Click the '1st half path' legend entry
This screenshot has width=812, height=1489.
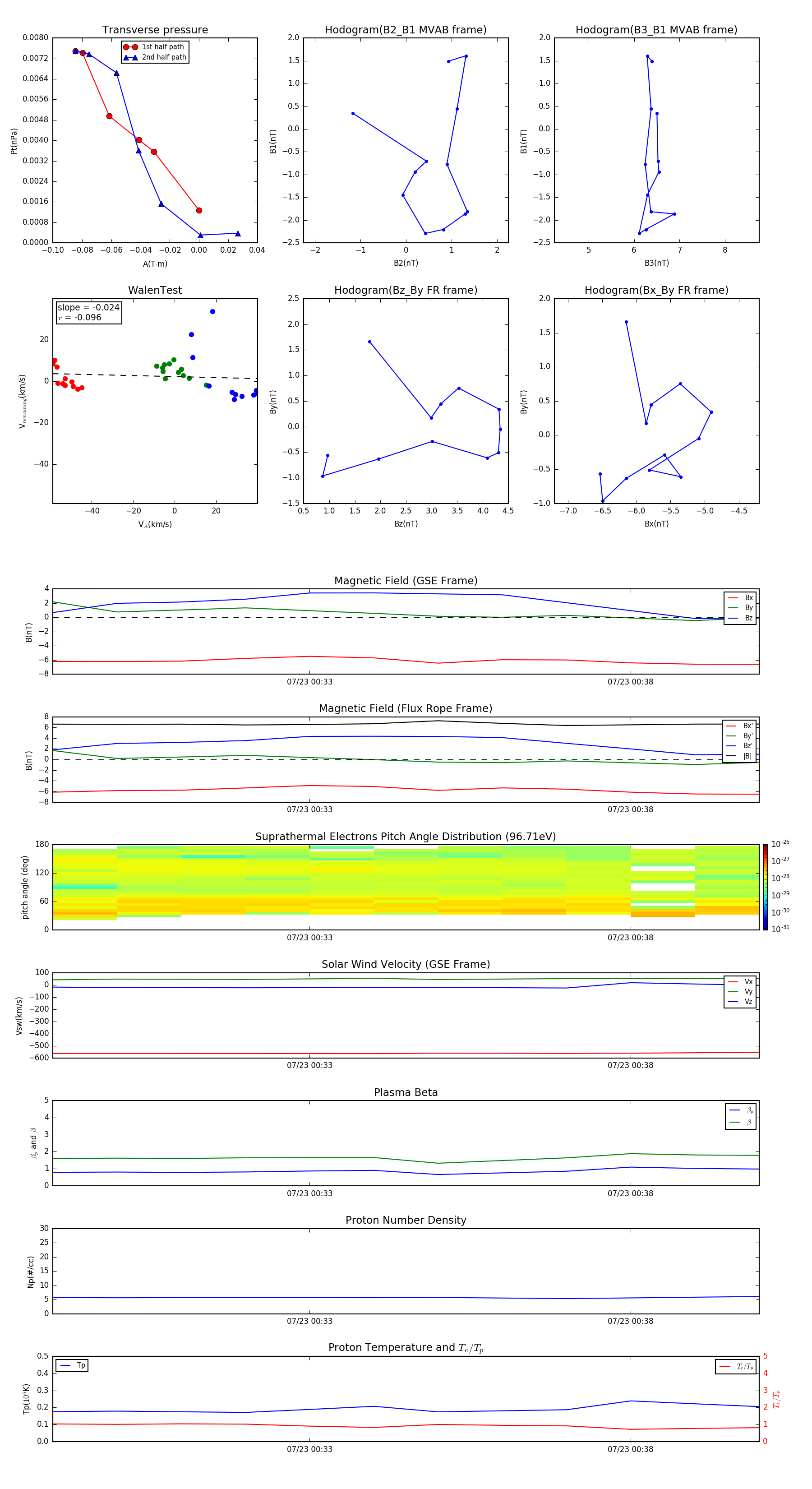(154, 47)
